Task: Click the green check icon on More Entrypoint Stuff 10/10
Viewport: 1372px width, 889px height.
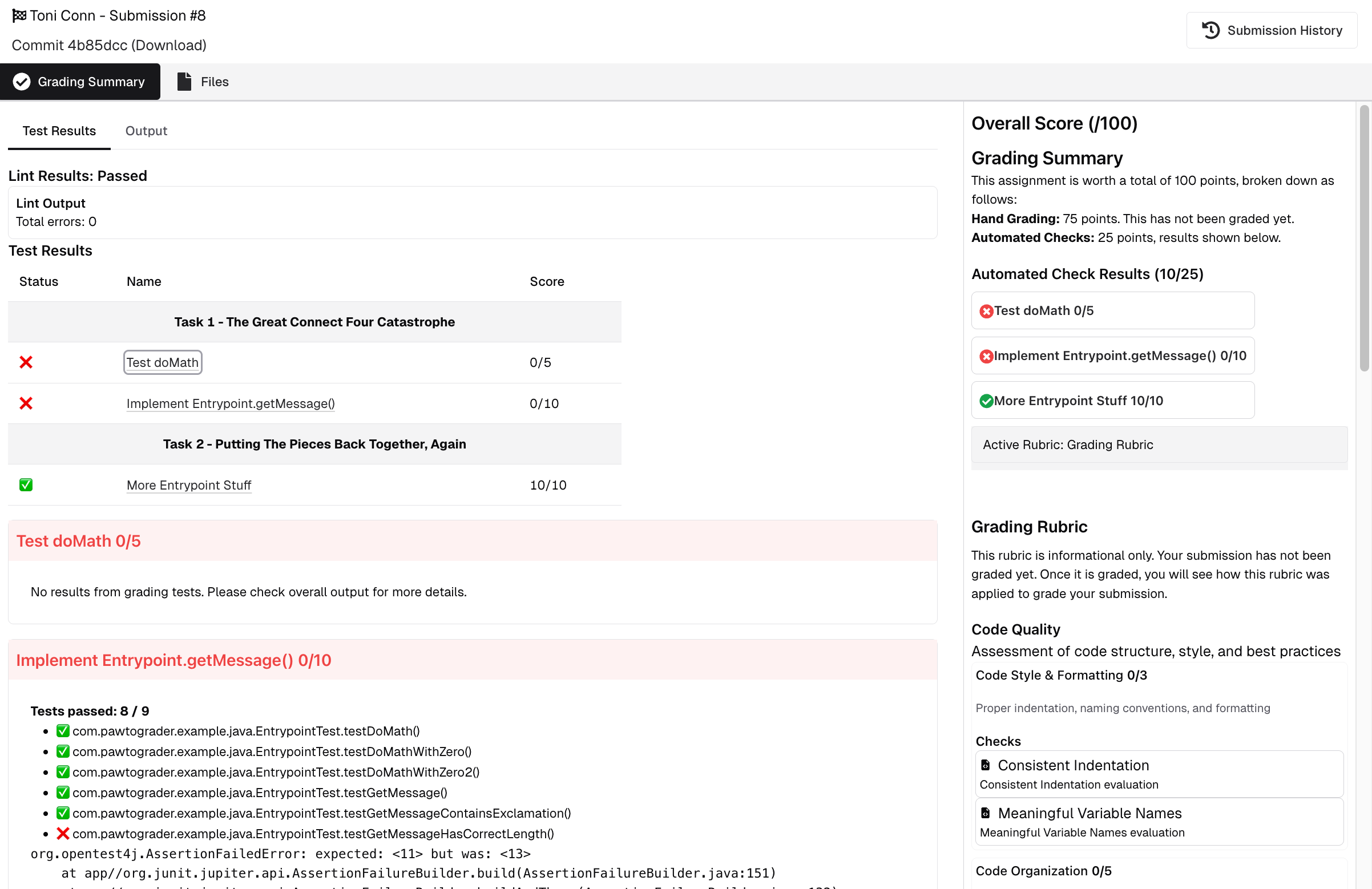Action: tap(987, 400)
